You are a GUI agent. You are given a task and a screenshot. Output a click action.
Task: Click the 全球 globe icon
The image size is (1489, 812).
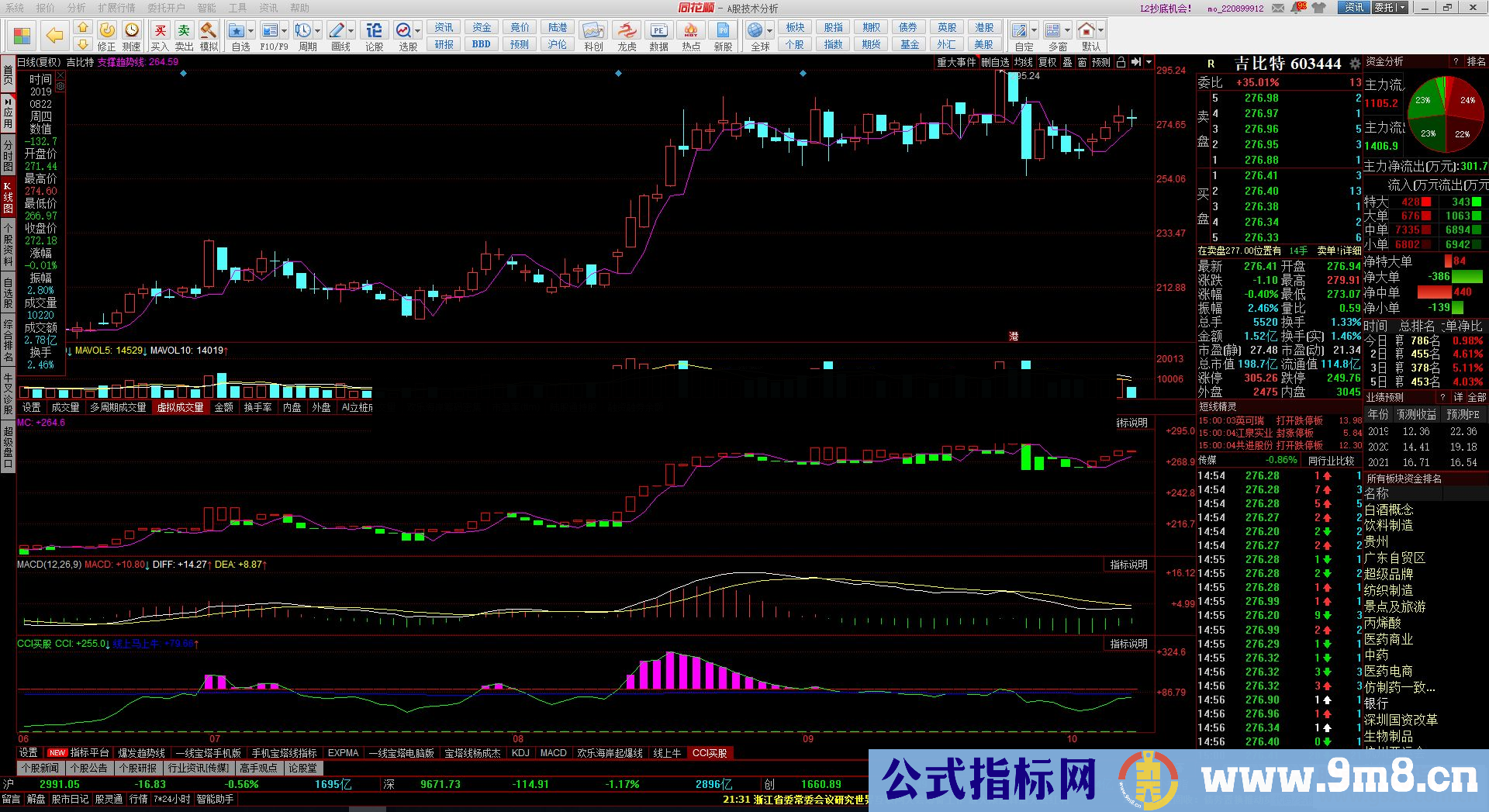click(755, 30)
